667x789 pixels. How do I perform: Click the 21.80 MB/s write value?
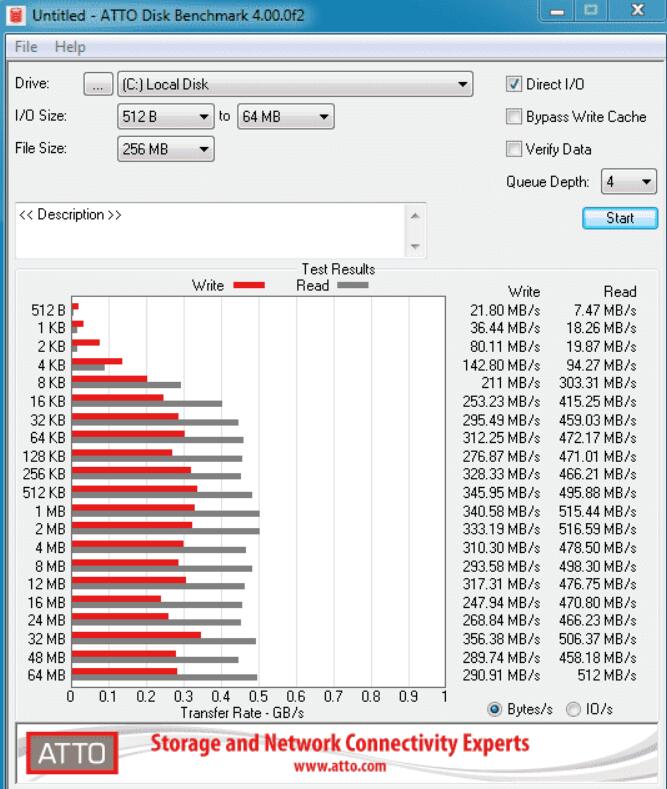(505, 310)
